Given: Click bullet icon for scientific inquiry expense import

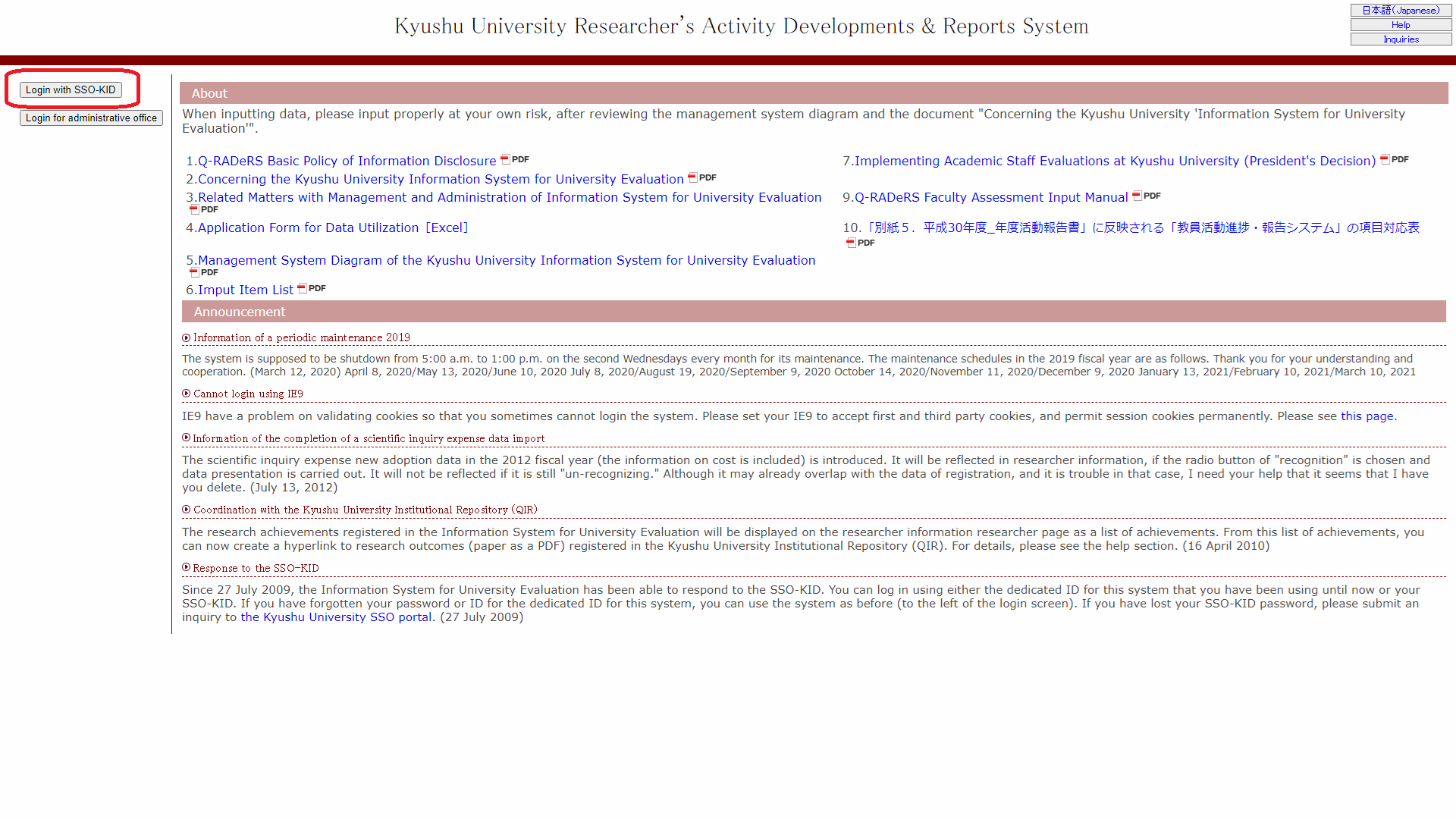Looking at the screenshot, I should pos(187,438).
